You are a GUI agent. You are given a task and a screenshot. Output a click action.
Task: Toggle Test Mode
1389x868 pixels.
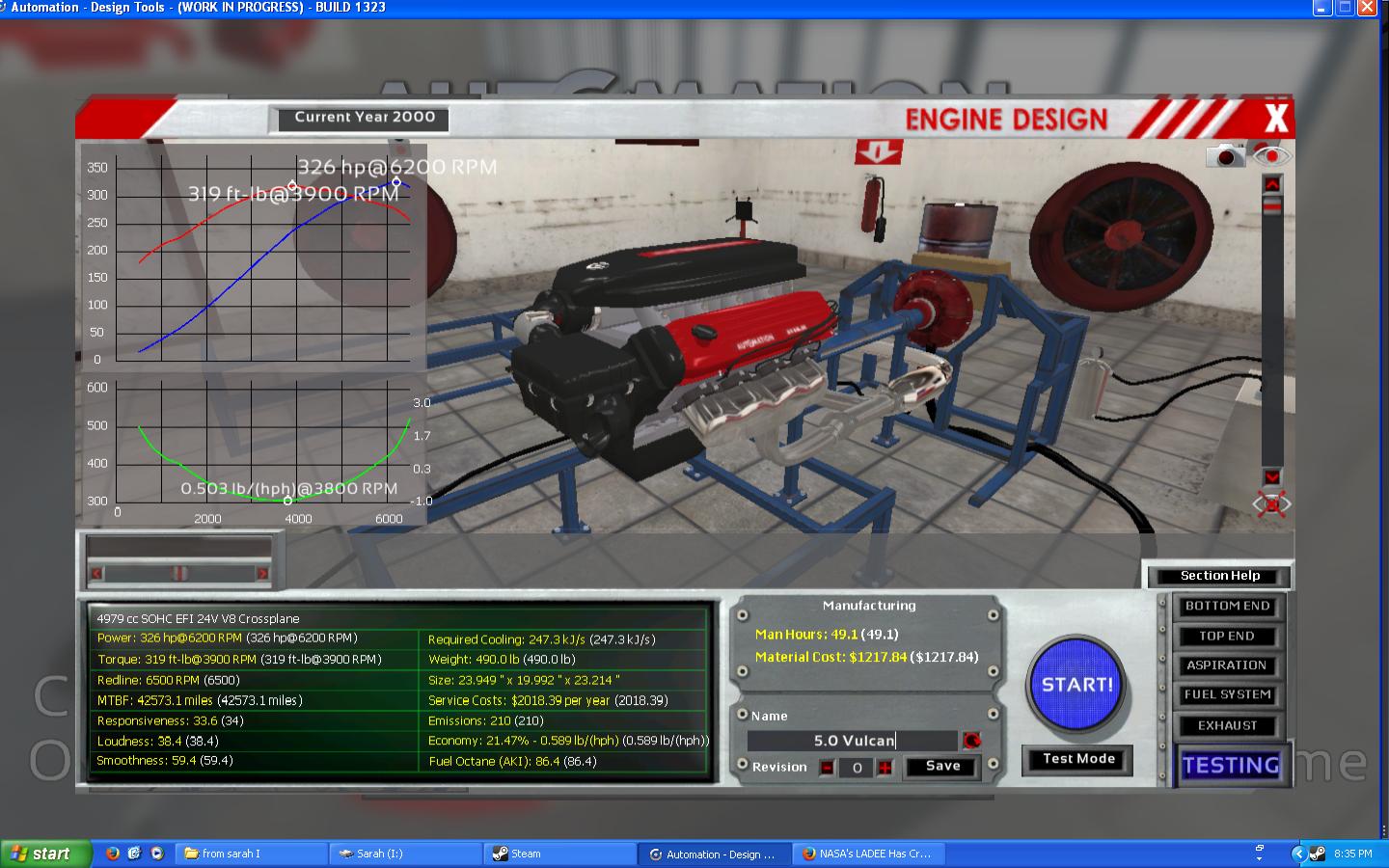(1078, 759)
